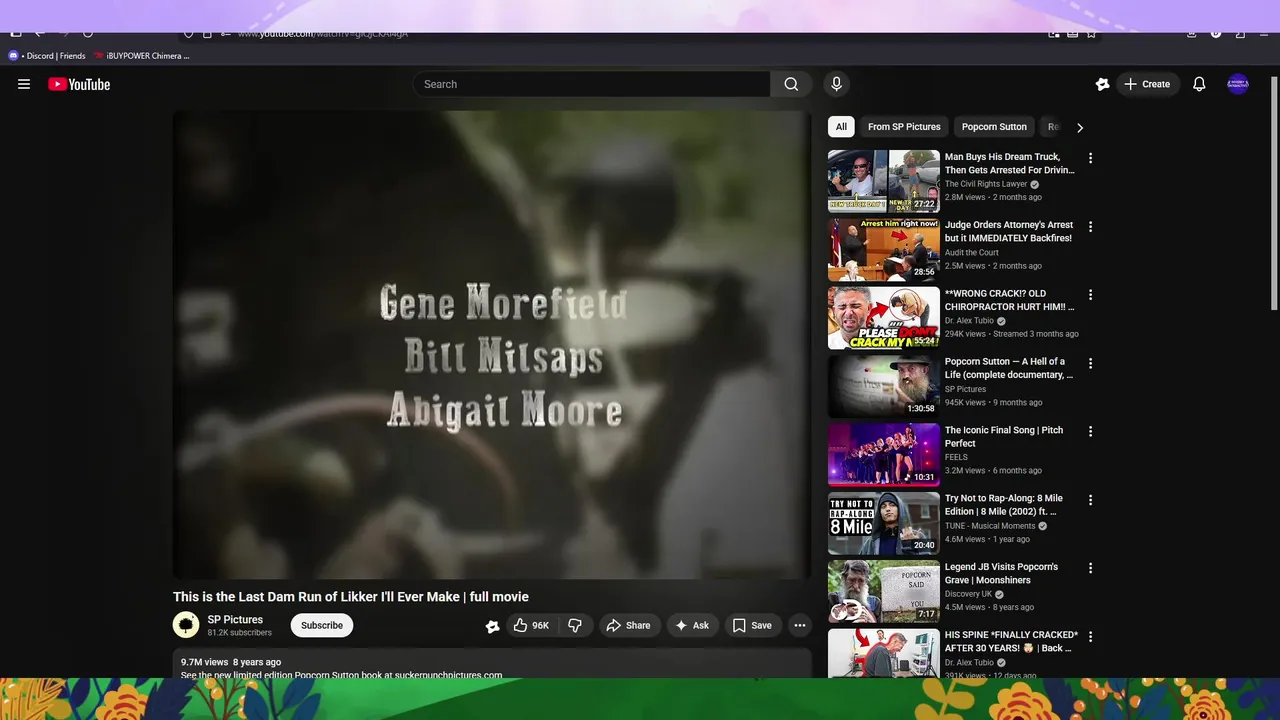Select the All filter chip

point(841,127)
